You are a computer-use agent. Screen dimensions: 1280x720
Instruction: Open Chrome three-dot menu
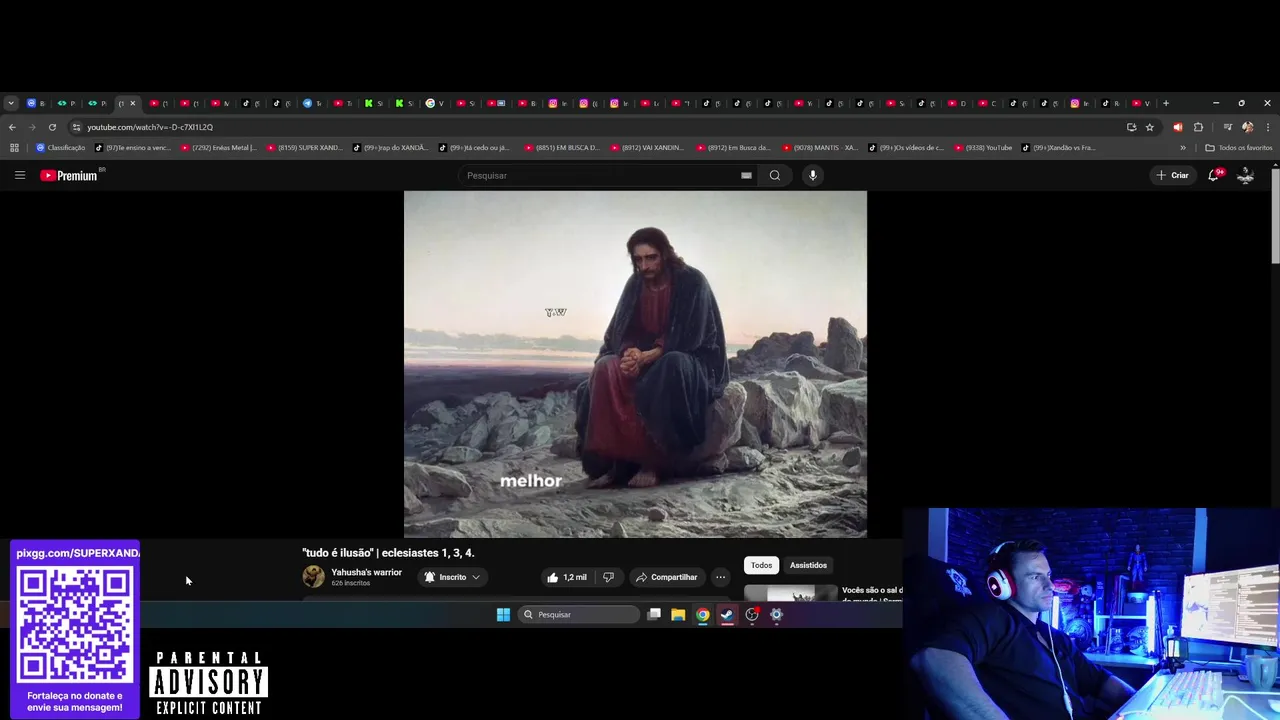[x=1268, y=127]
